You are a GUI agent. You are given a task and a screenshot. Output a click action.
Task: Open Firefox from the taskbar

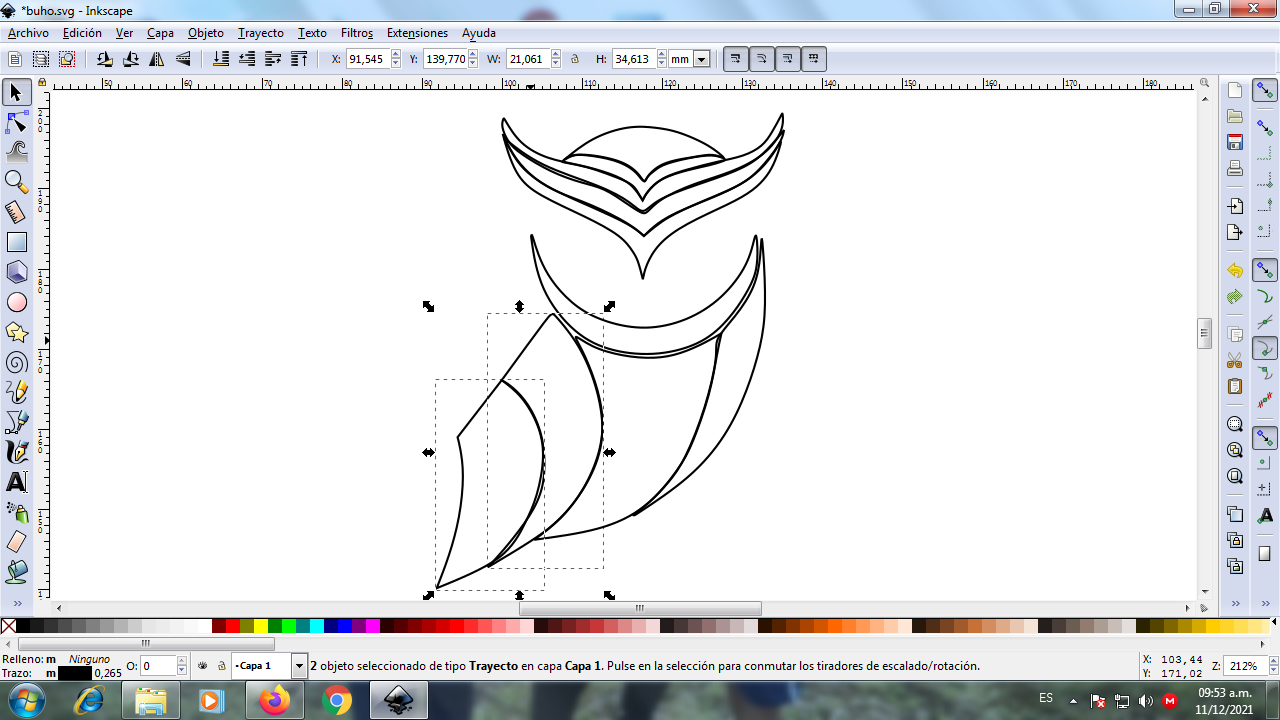point(274,700)
